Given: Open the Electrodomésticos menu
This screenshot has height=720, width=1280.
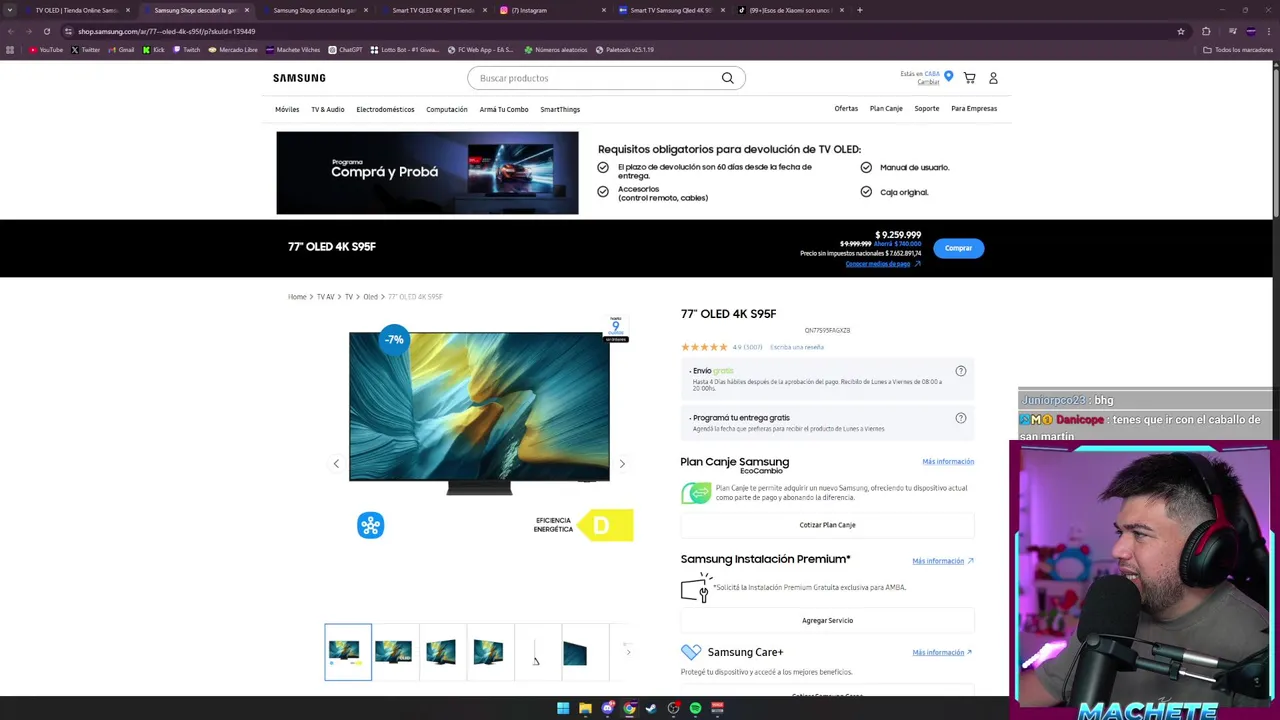Looking at the screenshot, I should pyautogui.click(x=385, y=109).
